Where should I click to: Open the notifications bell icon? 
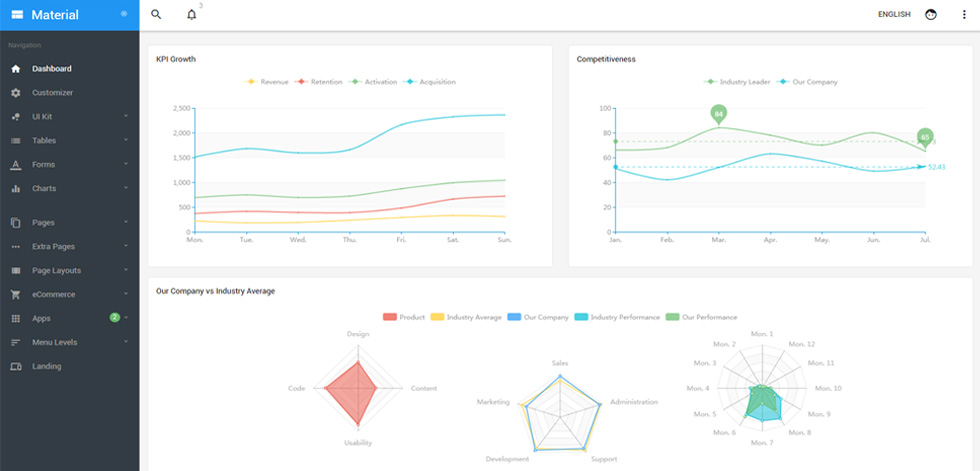coord(191,14)
